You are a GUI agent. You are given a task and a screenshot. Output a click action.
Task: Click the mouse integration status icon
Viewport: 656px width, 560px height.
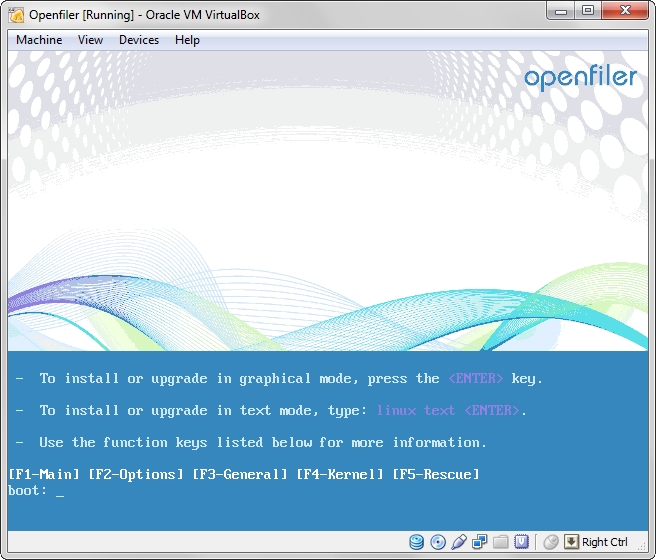(x=550, y=542)
